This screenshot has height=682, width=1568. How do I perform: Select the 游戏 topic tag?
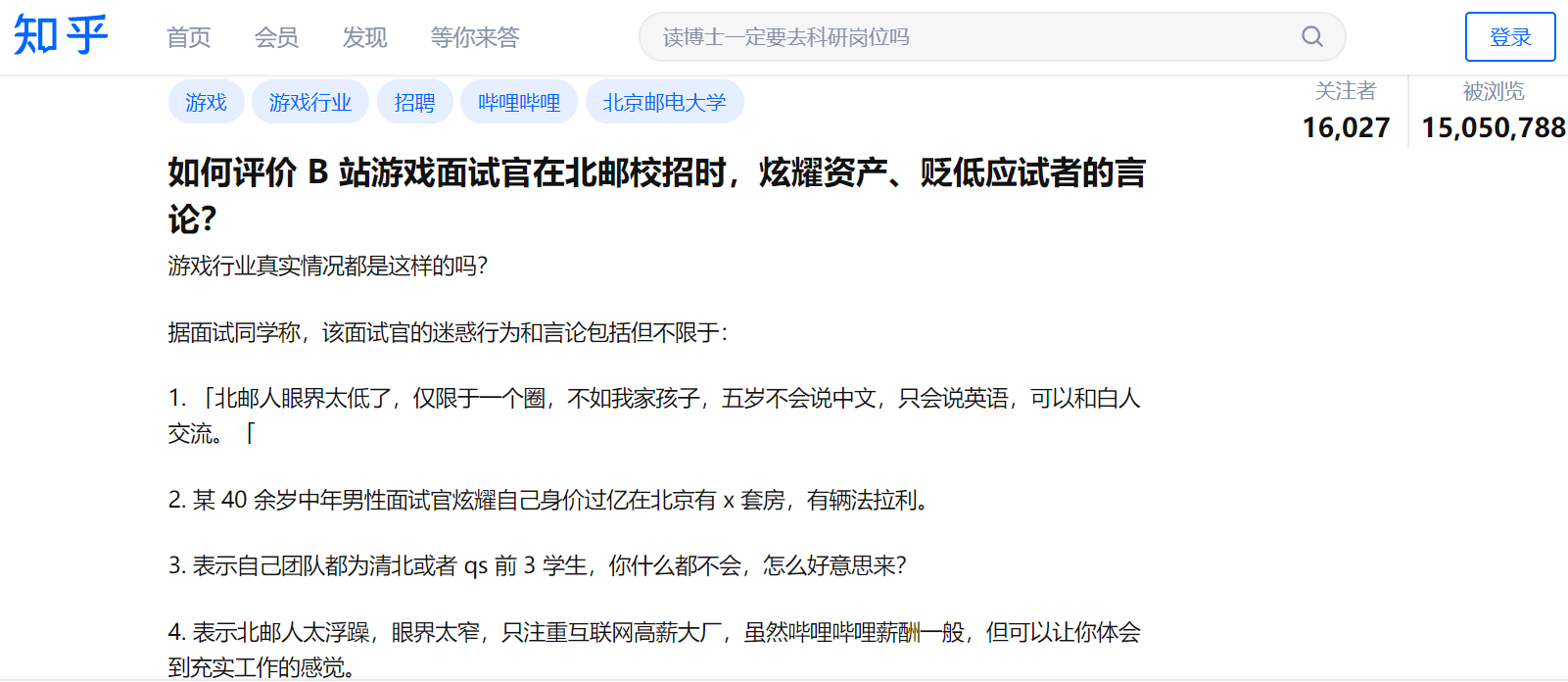pos(206,102)
